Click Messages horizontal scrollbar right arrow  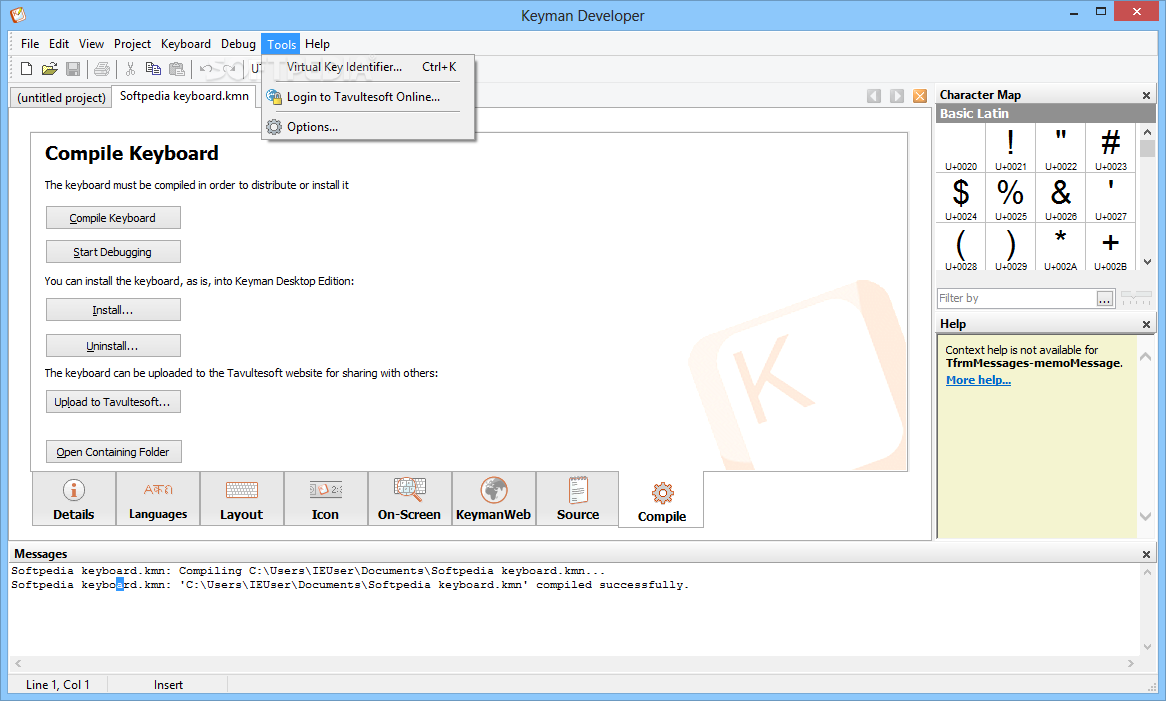(1130, 663)
